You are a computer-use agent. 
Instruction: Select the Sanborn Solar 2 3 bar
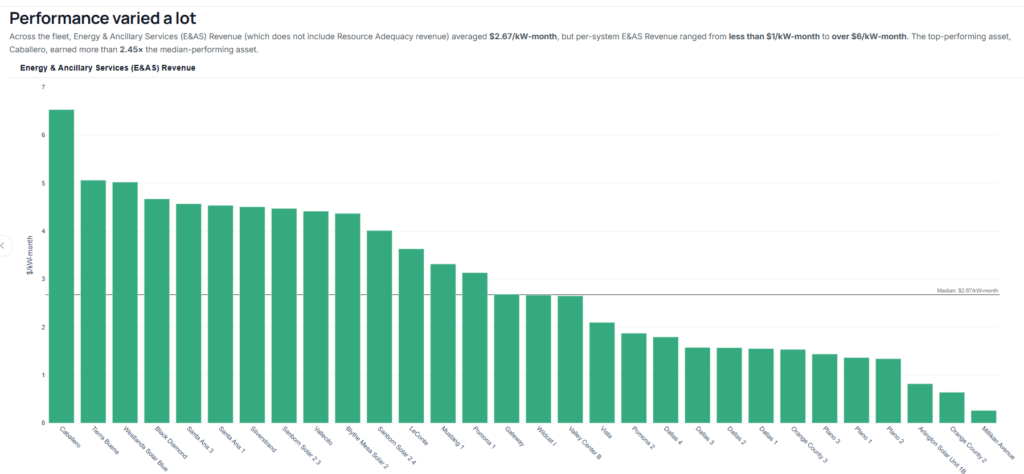coord(284,316)
